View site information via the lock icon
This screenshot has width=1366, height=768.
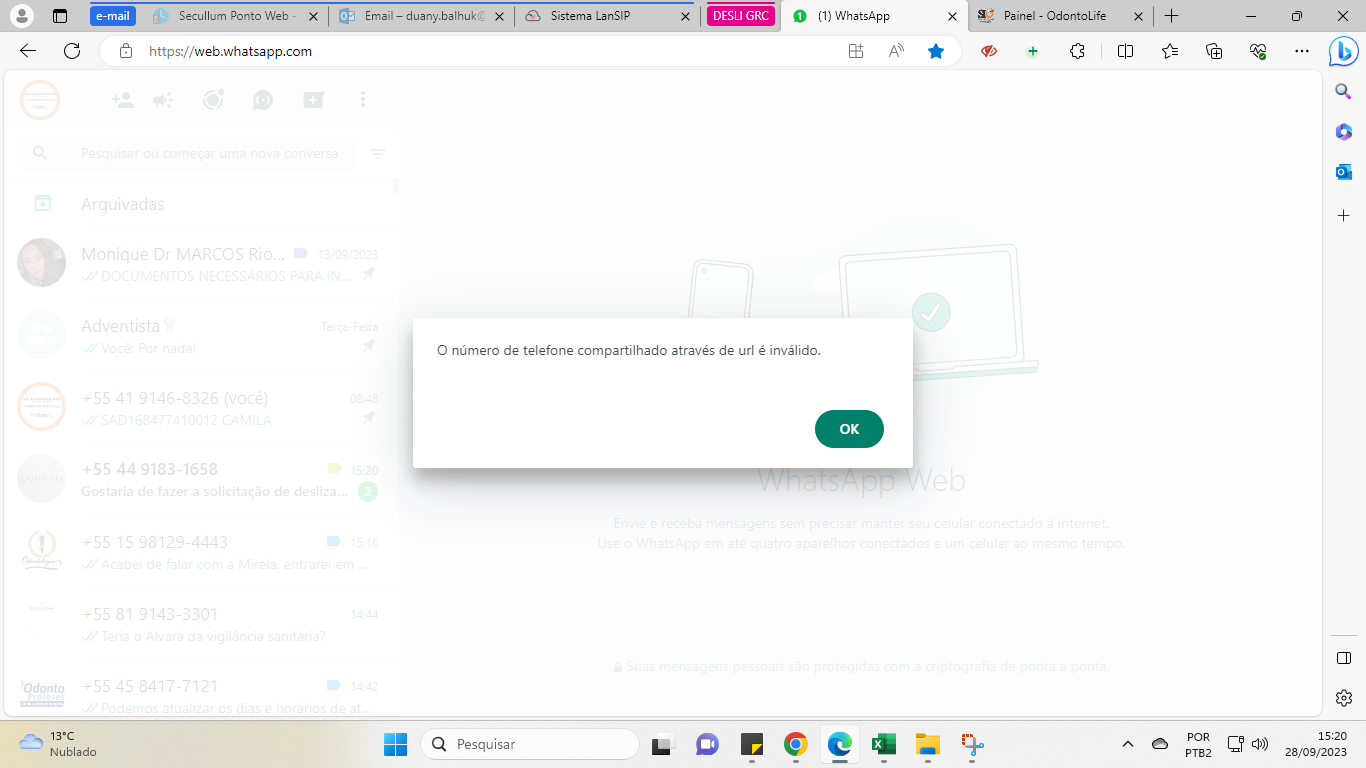[125, 51]
